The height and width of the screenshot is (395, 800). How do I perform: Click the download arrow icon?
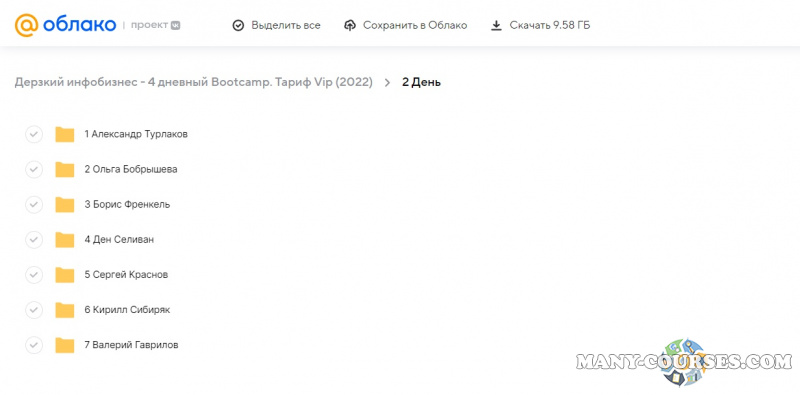click(496, 26)
